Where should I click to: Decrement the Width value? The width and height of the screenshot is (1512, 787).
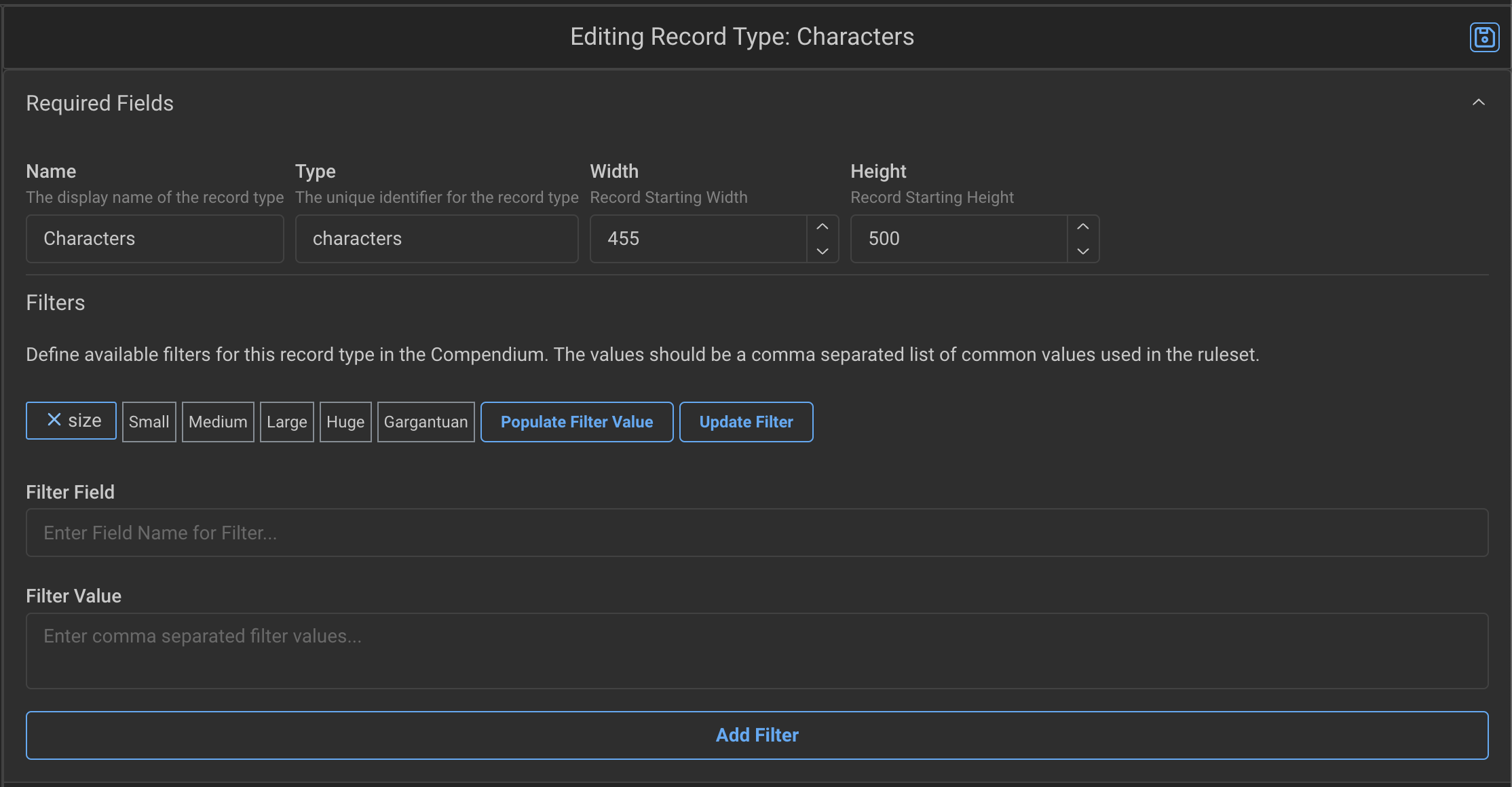(822, 251)
